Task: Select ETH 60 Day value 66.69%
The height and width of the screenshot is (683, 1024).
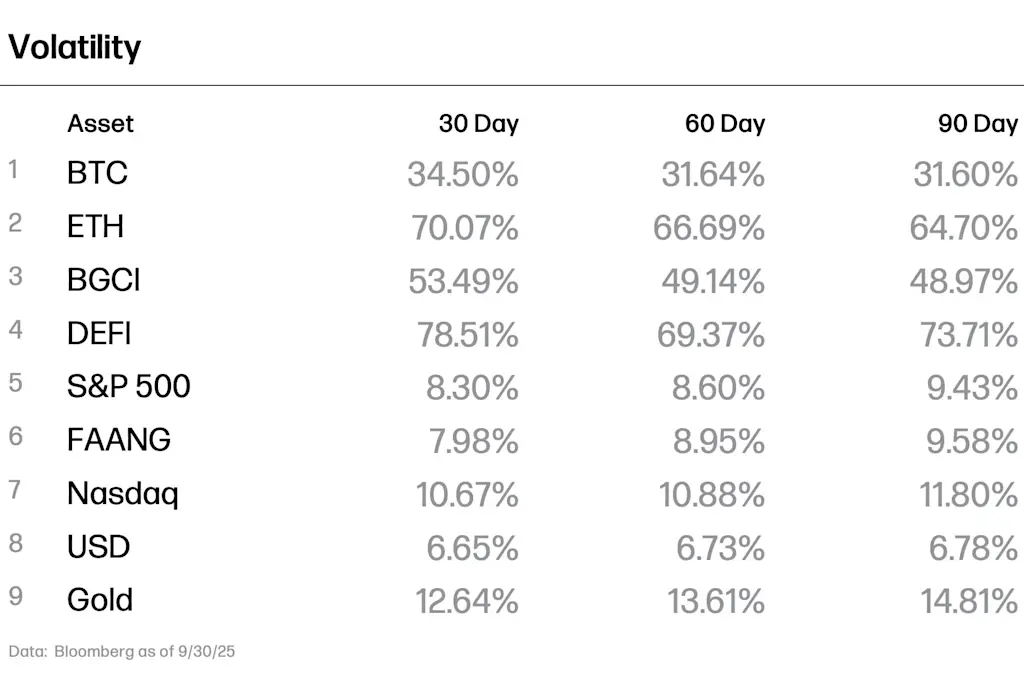Action: click(709, 228)
